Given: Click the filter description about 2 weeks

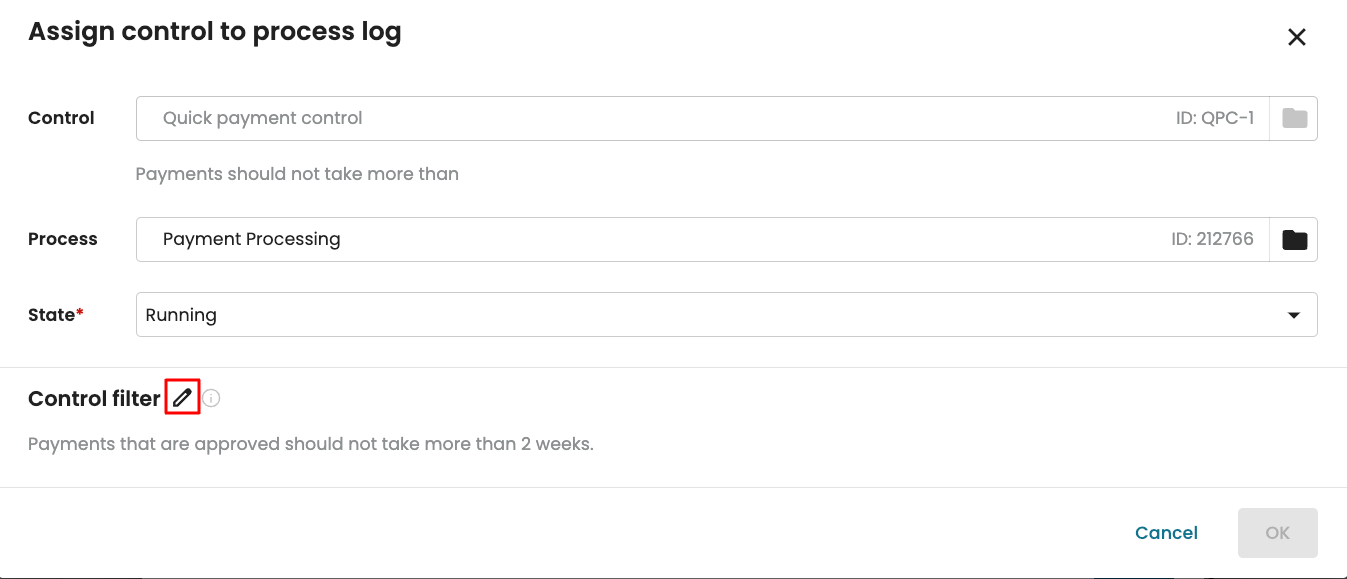Looking at the screenshot, I should pyautogui.click(x=311, y=443).
